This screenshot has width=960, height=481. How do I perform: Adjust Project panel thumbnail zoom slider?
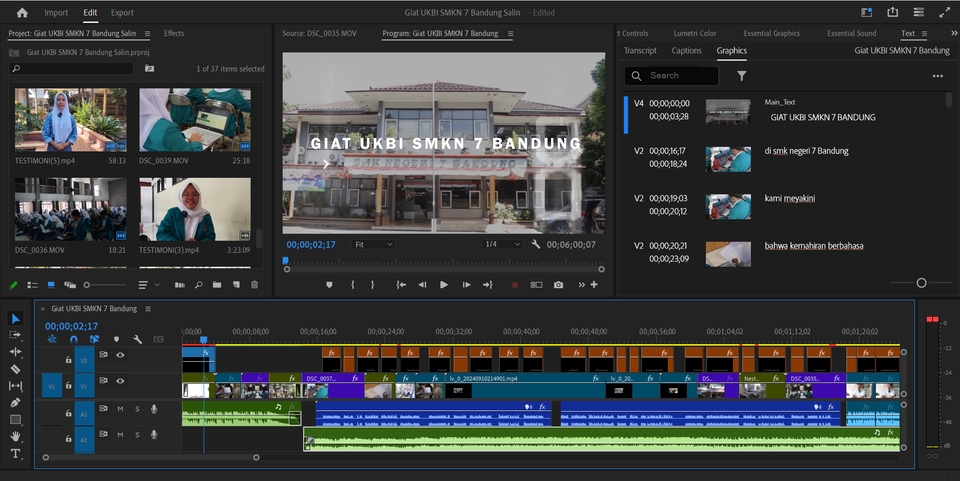tap(87, 285)
